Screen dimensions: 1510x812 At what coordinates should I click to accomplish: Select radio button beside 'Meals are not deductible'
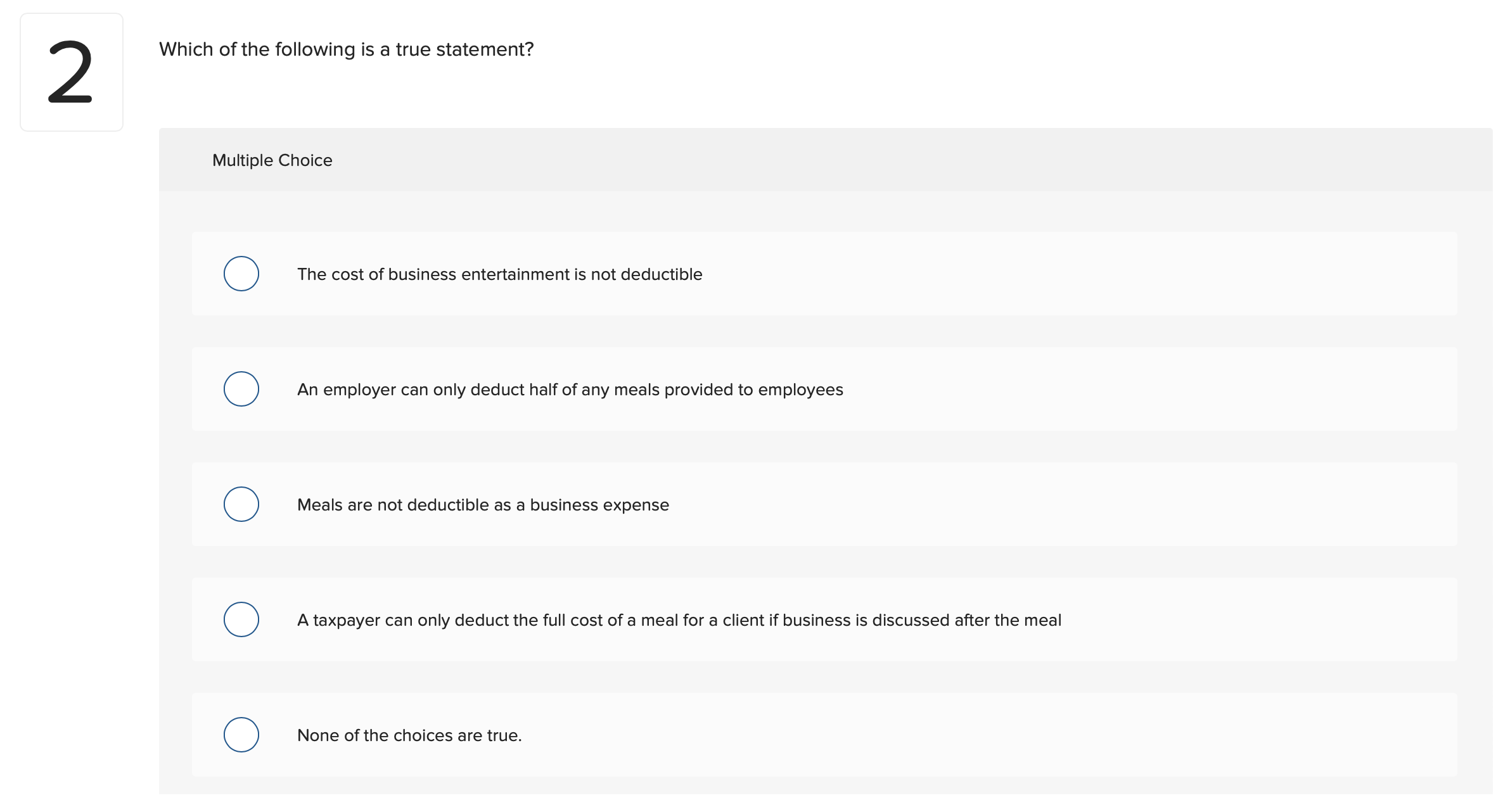[241, 504]
